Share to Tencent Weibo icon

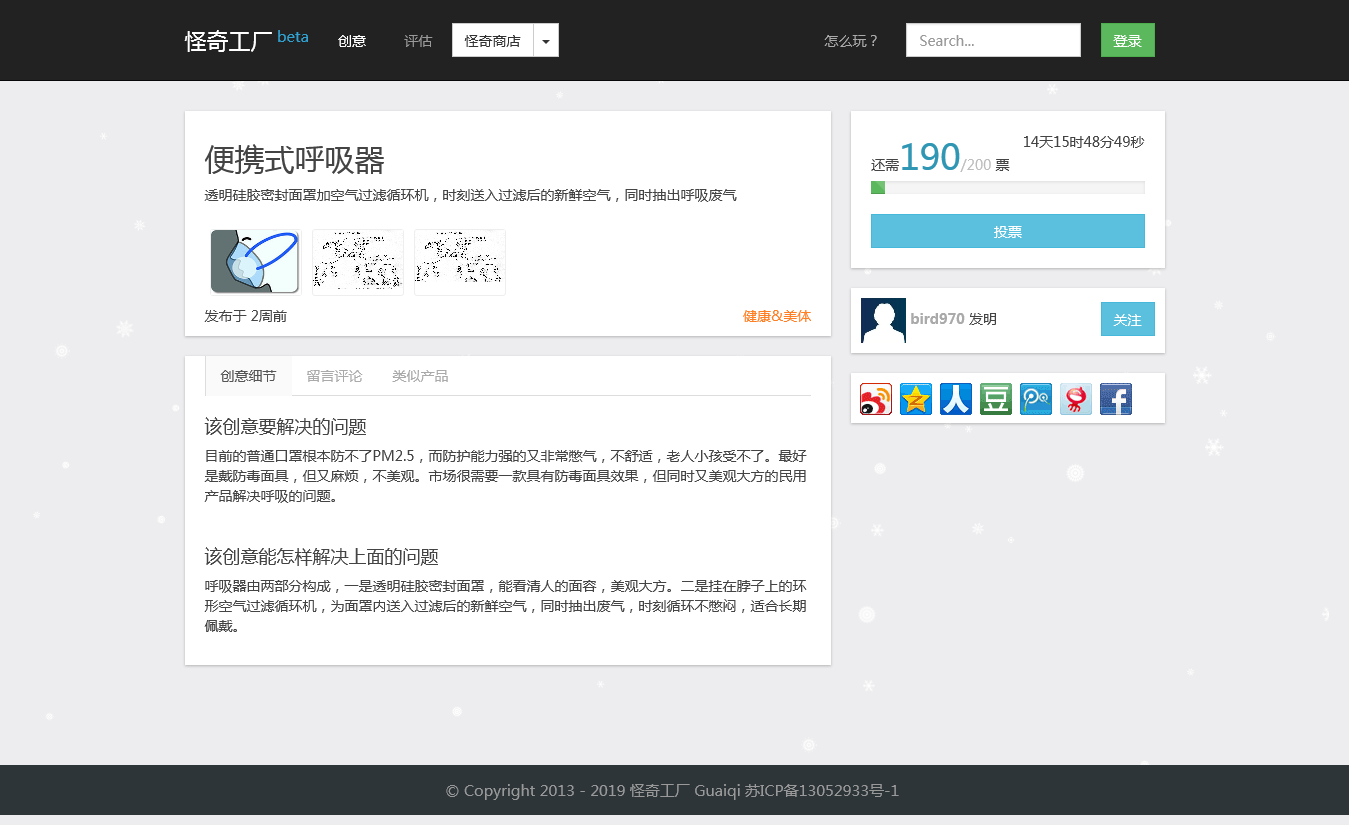[1036, 399]
